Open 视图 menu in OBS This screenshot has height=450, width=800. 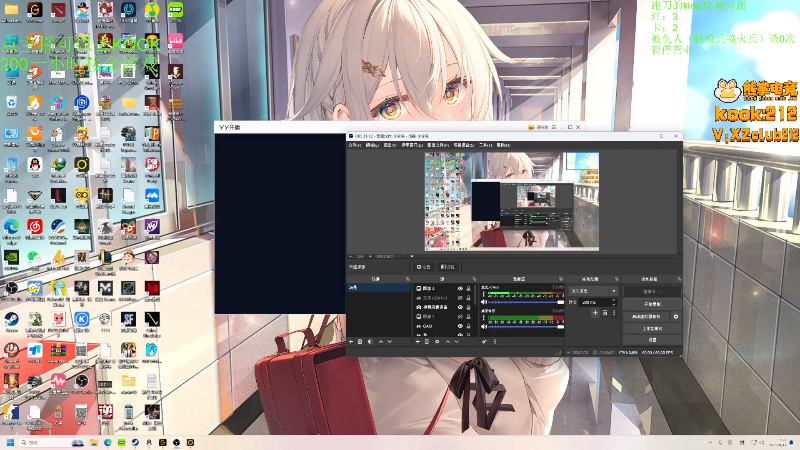390,145
